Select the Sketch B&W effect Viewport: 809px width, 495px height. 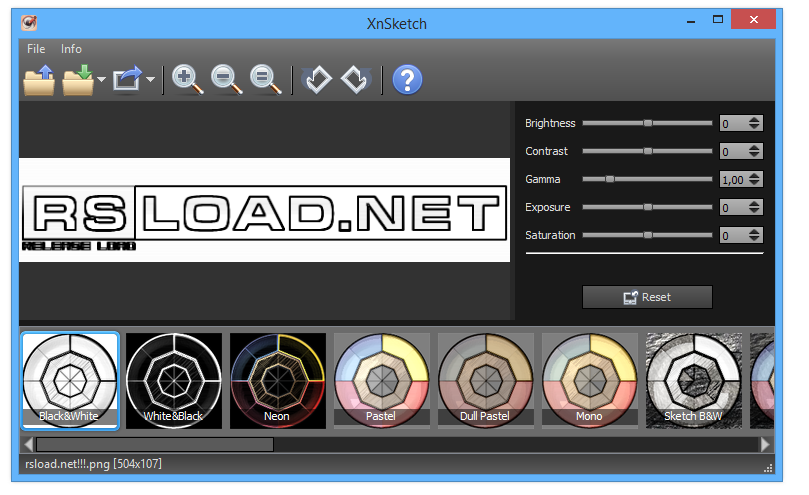(x=694, y=381)
